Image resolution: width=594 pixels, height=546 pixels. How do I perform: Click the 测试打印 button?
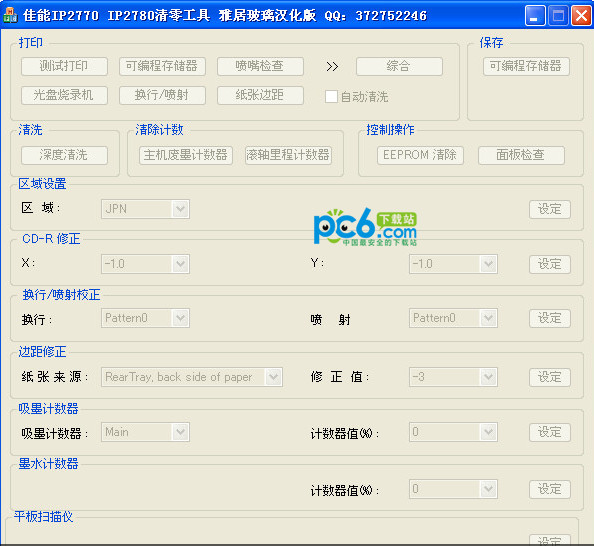[64, 66]
